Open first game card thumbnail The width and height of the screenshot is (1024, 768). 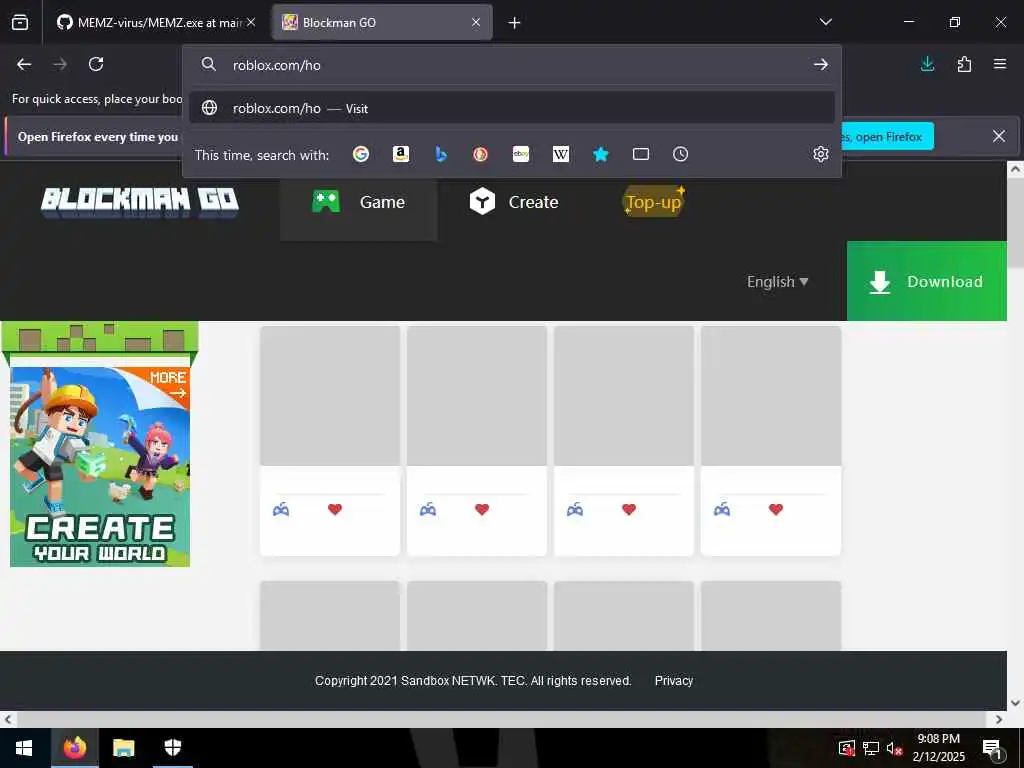coord(330,396)
